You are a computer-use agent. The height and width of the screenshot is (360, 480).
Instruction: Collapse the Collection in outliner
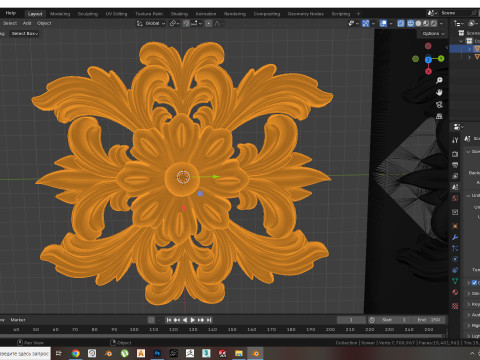point(461,41)
